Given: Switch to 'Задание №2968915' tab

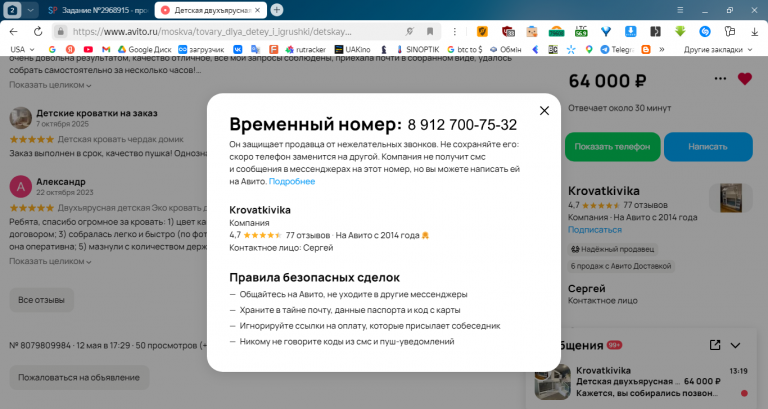Looking at the screenshot, I should tap(98, 10).
